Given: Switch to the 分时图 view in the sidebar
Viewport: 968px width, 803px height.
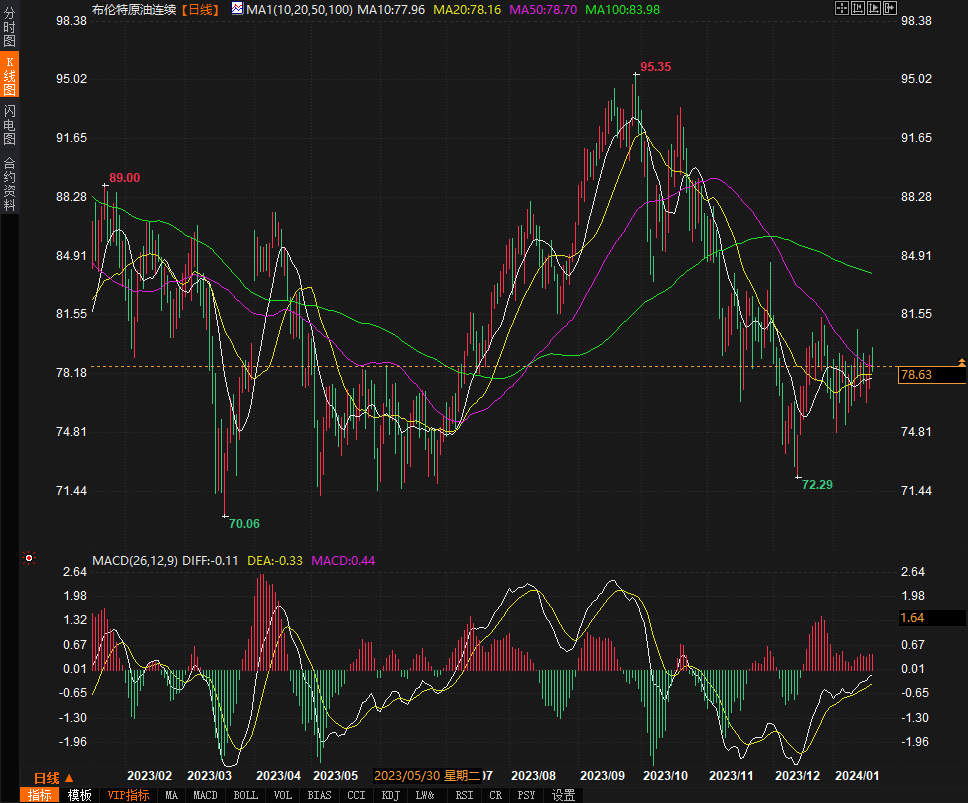Looking at the screenshot, I should (10, 30).
